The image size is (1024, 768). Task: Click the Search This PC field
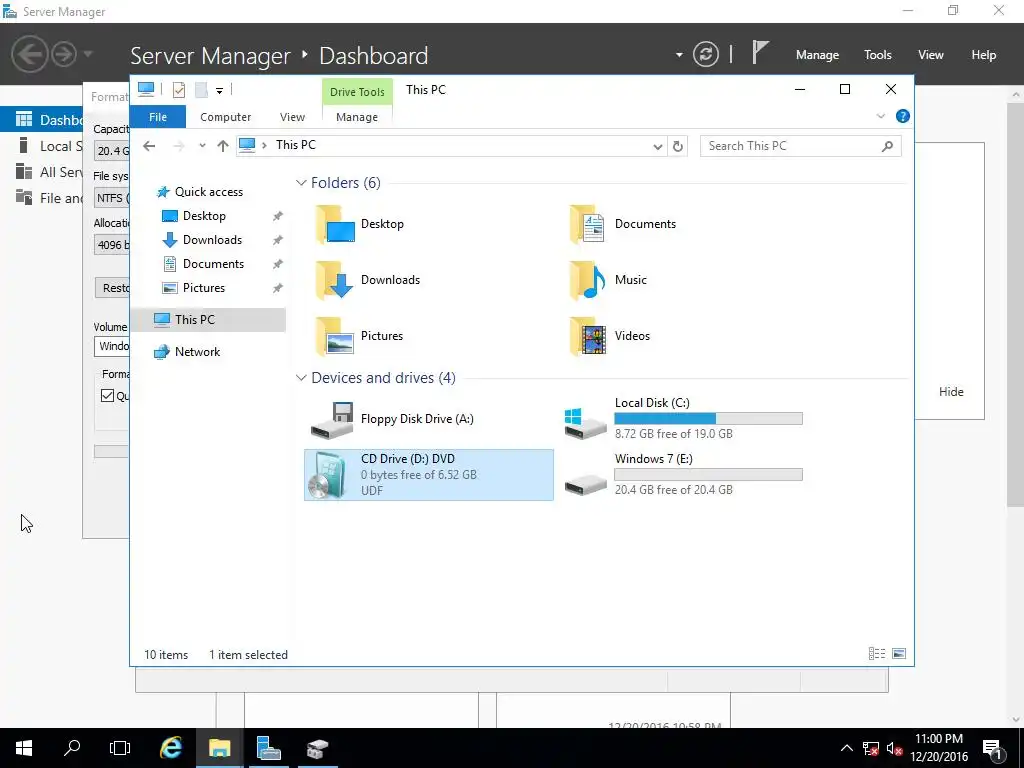[801, 146]
